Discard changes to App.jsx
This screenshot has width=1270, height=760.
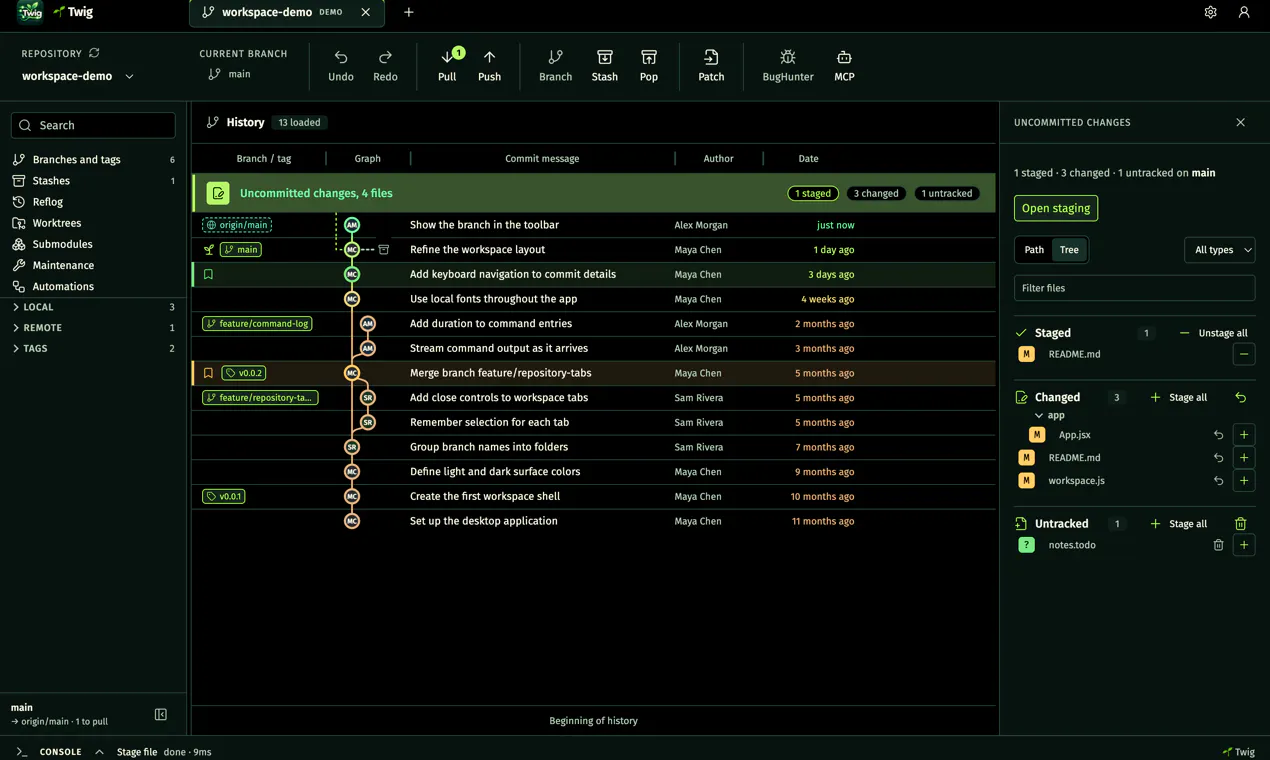point(1218,435)
